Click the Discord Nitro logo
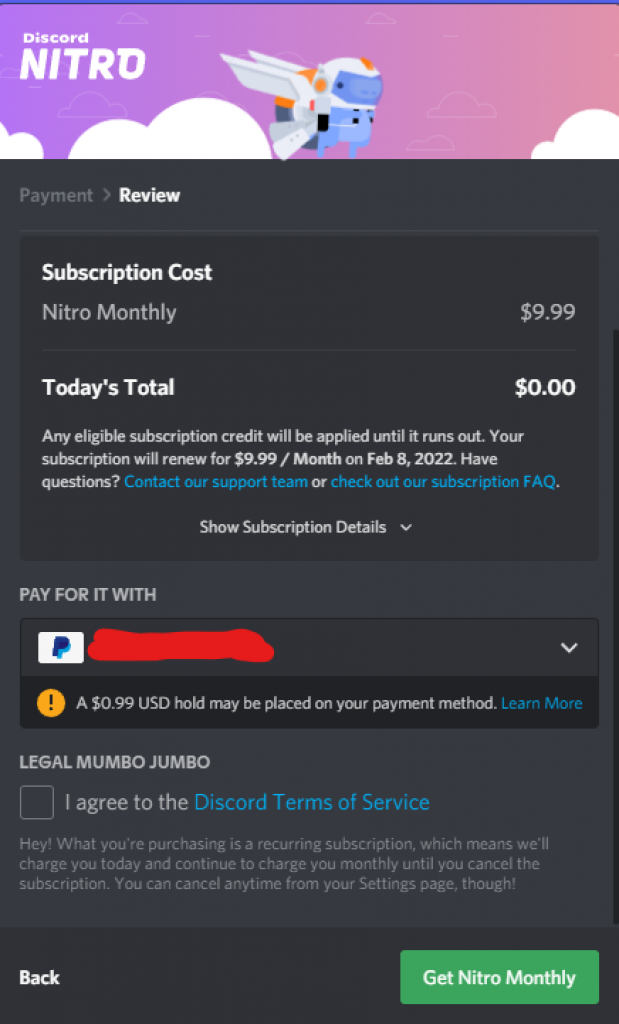 82,57
